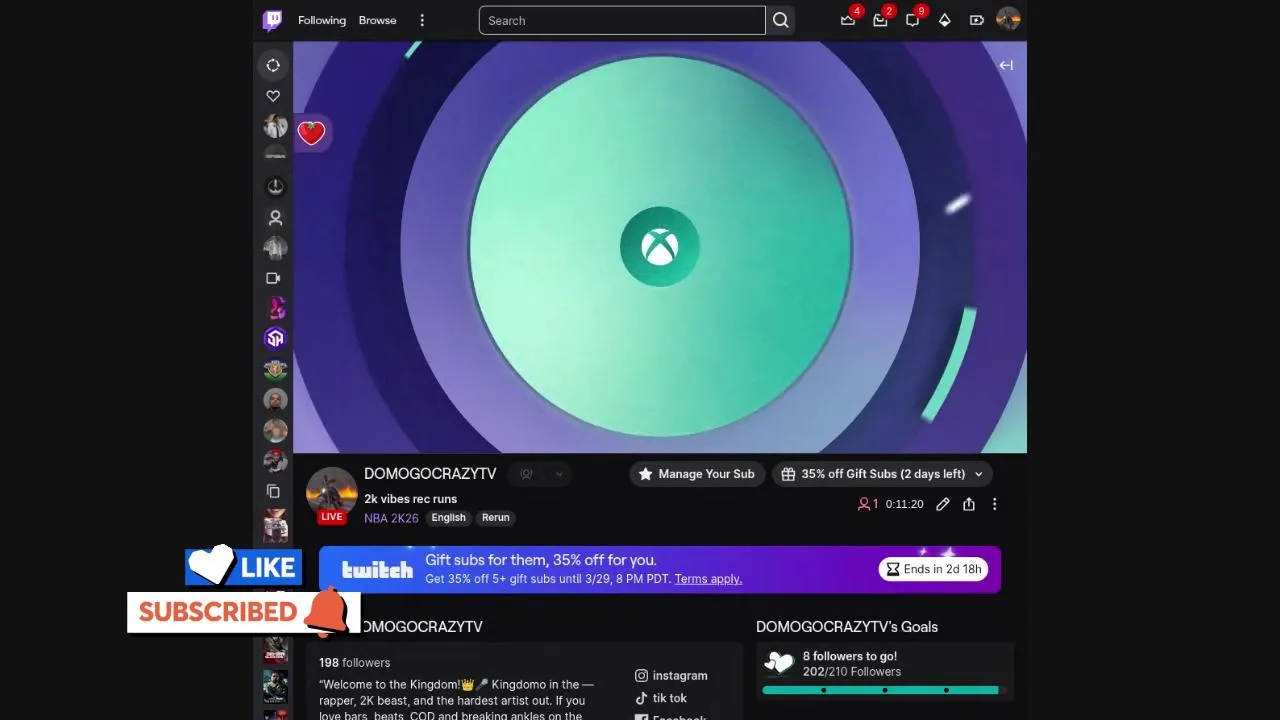1280x720 pixels.
Task: Click the DOMOGOCRAZYTV's Goals heading
Action: point(847,627)
